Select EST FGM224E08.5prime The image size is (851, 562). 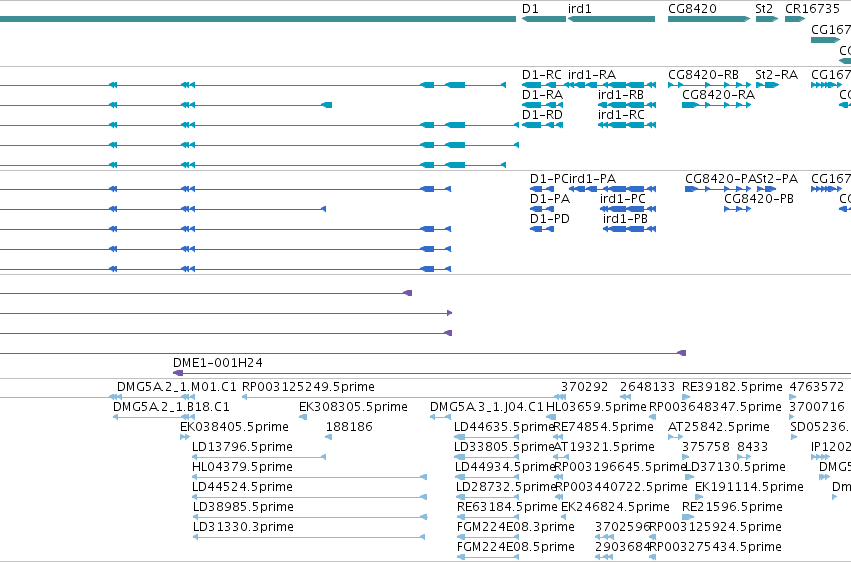[x=488, y=558]
